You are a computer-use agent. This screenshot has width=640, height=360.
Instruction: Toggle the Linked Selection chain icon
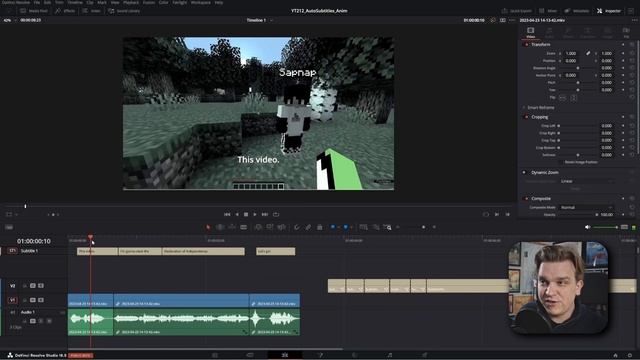(x=308, y=227)
